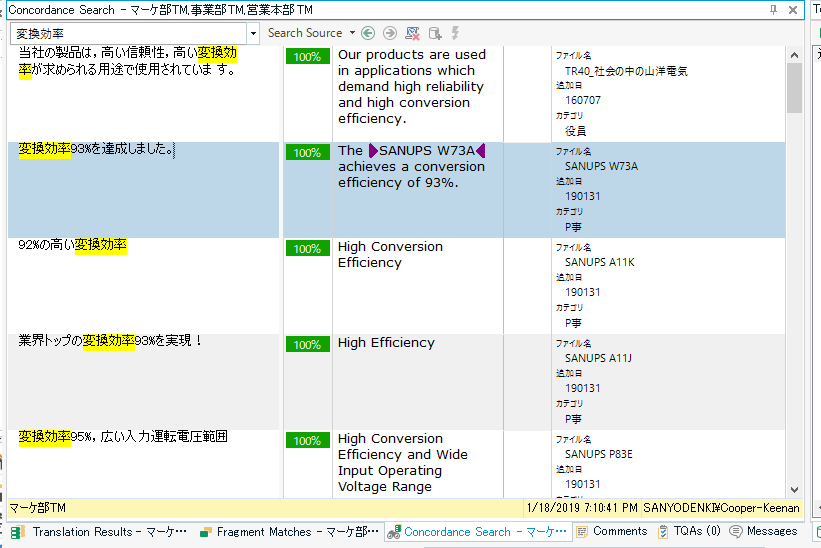Click timestamp '1/18/2019 7:10:41 PM' in status bar
821x548 pixels.
582,508
